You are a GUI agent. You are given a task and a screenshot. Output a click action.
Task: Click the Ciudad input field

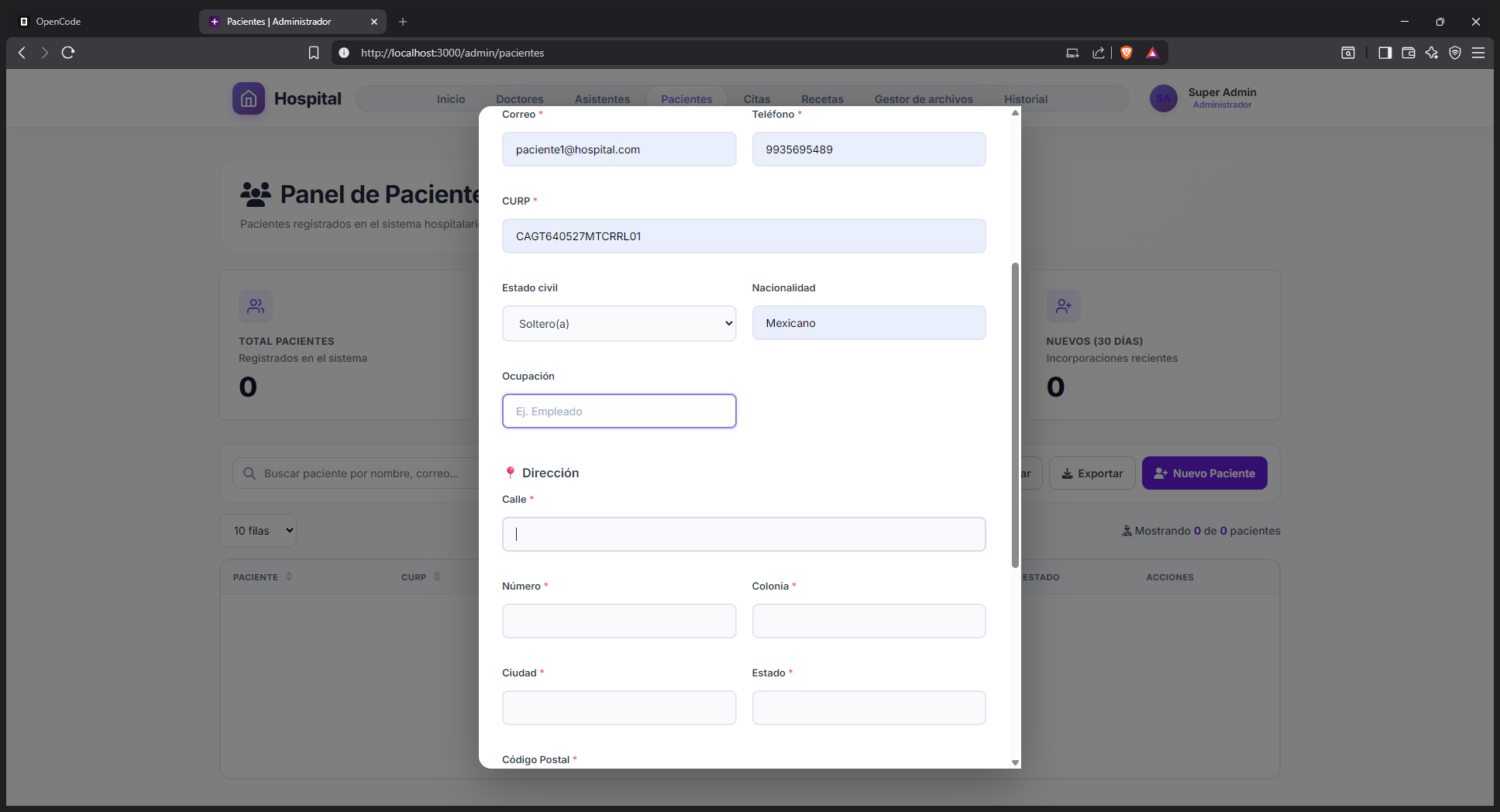pyautogui.click(x=619, y=708)
